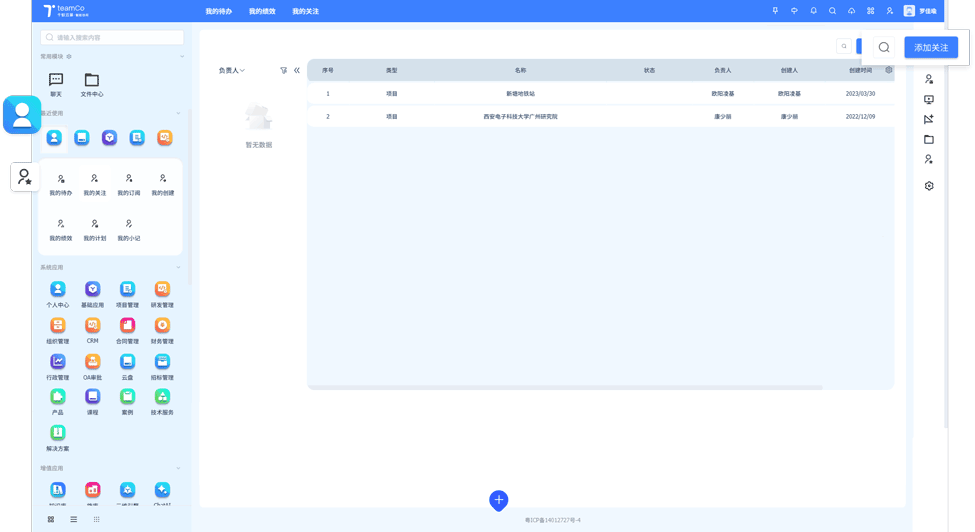Open 文件中心 file center

(92, 84)
